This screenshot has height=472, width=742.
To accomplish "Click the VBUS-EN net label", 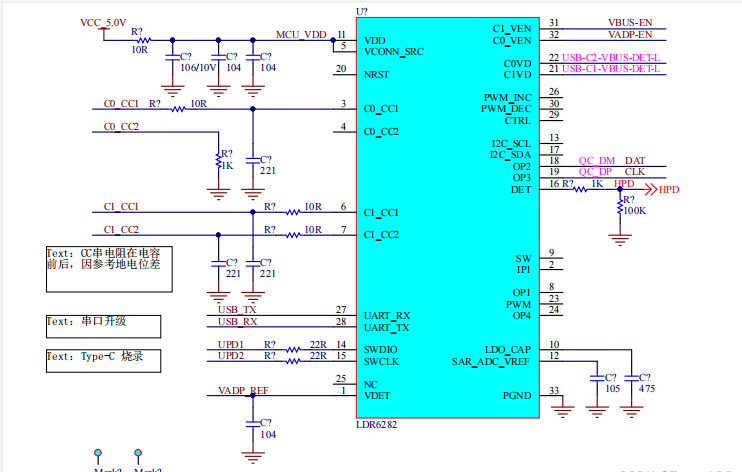I will click(x=630, y=23).
